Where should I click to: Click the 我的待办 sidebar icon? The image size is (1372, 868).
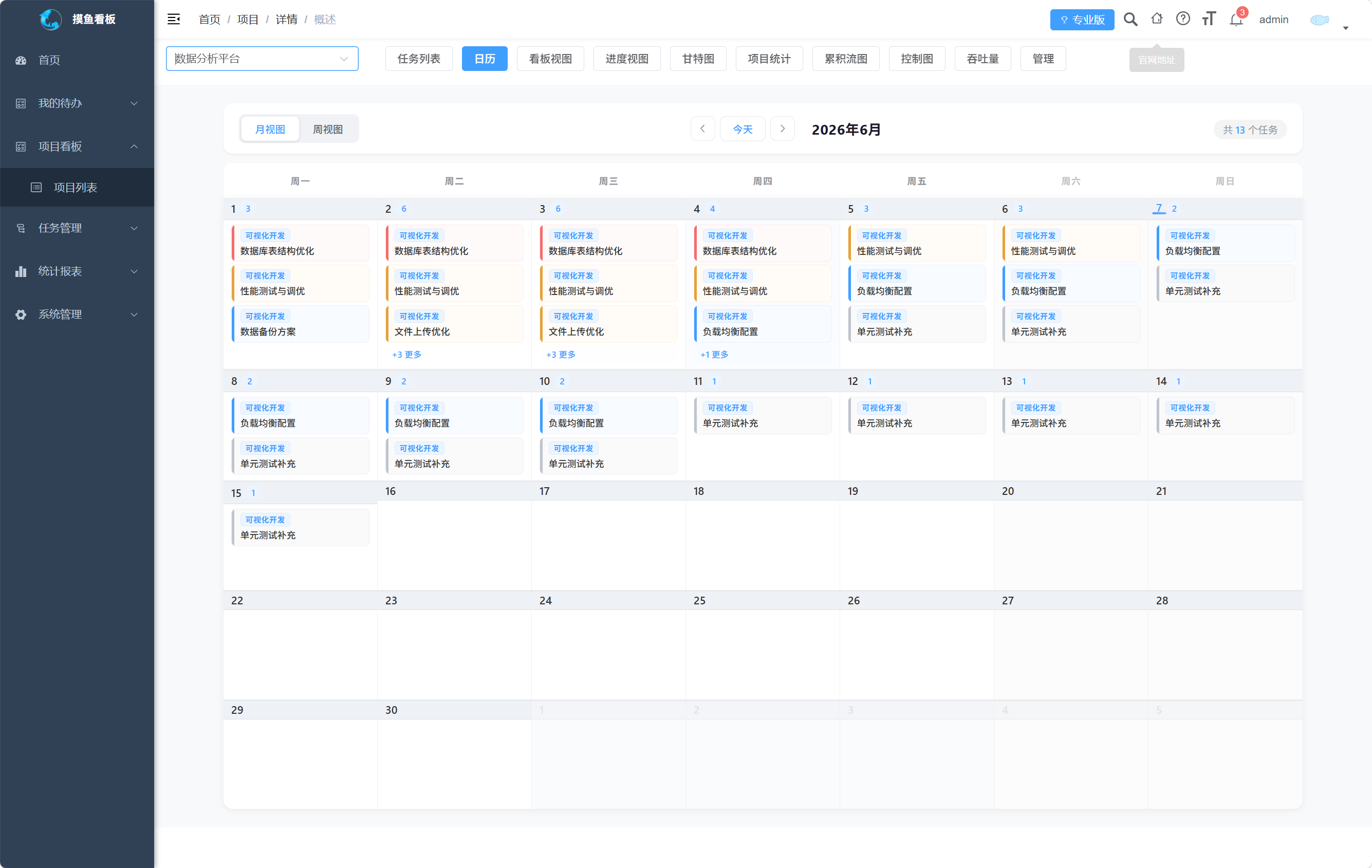click(x=21, y=103)
